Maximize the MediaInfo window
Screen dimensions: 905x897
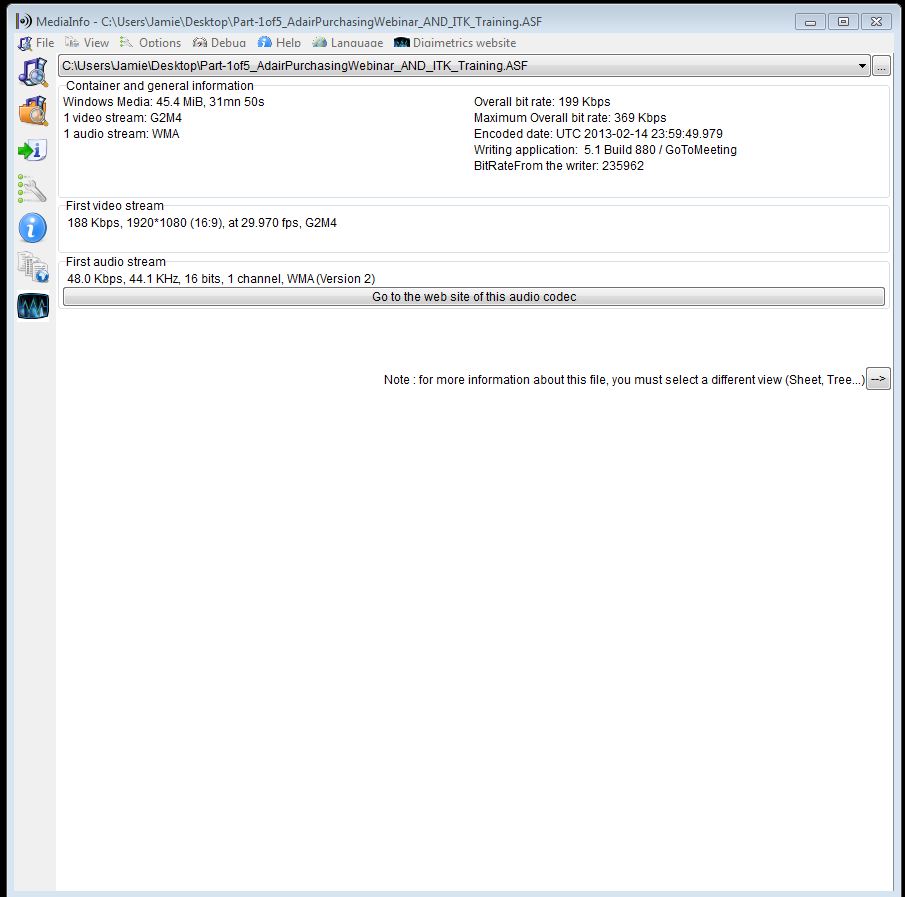click(x=843, y=22)
